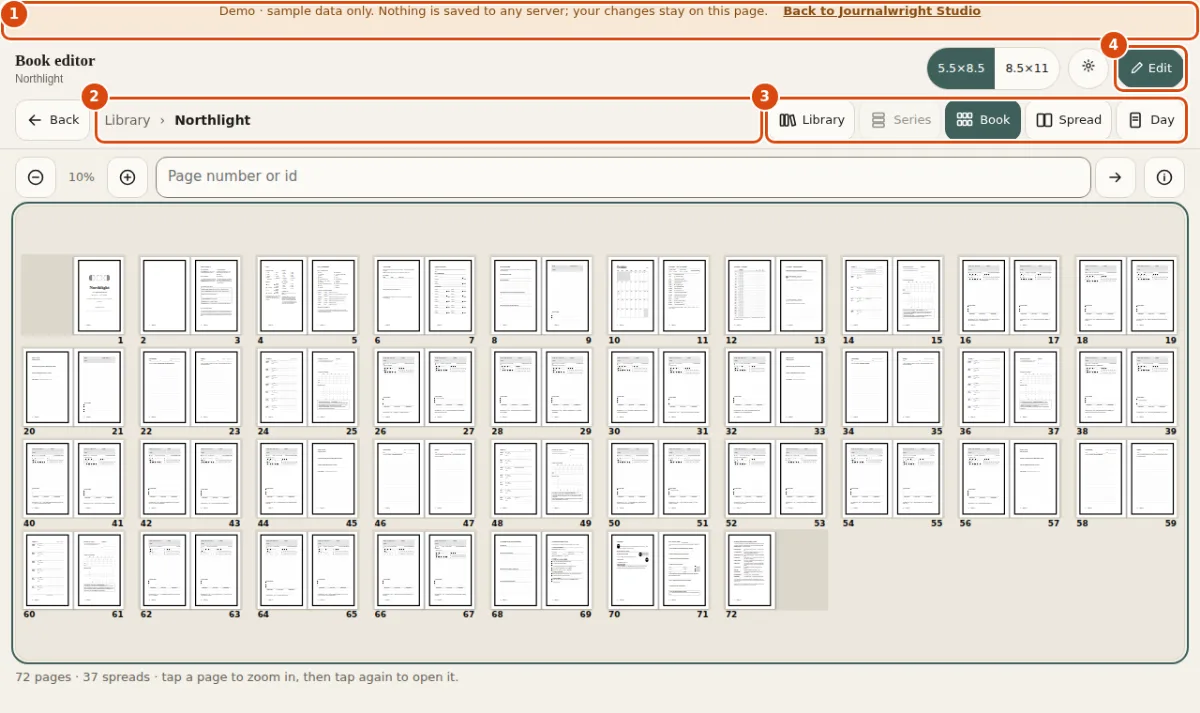This screenshot has width=1200, height=713.
Task: Open page 15 thumbnail
Action: [x=918, y=296]
